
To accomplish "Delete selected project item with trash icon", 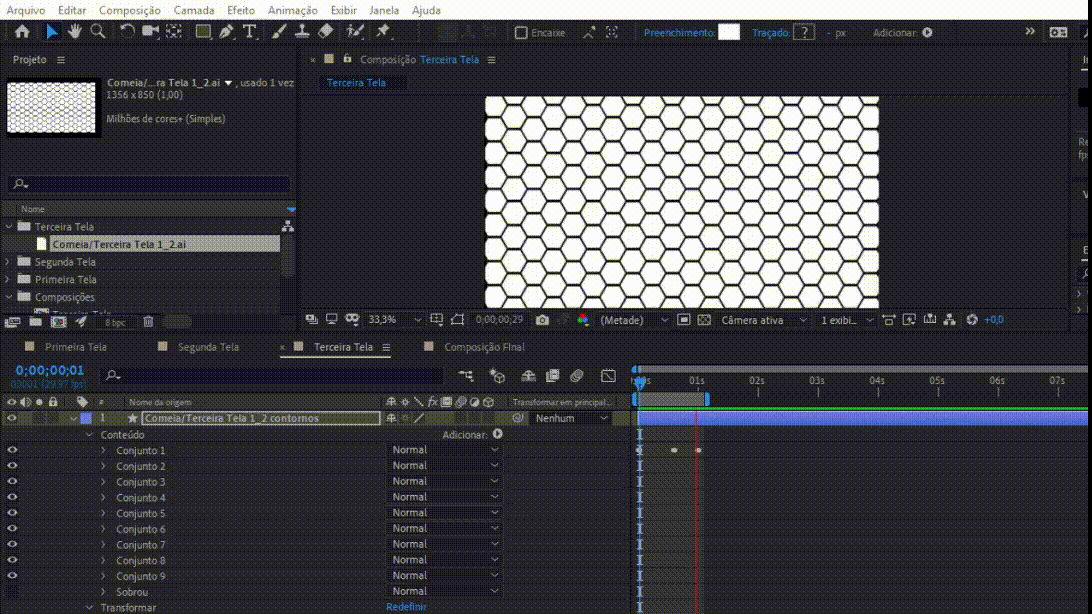I will coord(148,322).
